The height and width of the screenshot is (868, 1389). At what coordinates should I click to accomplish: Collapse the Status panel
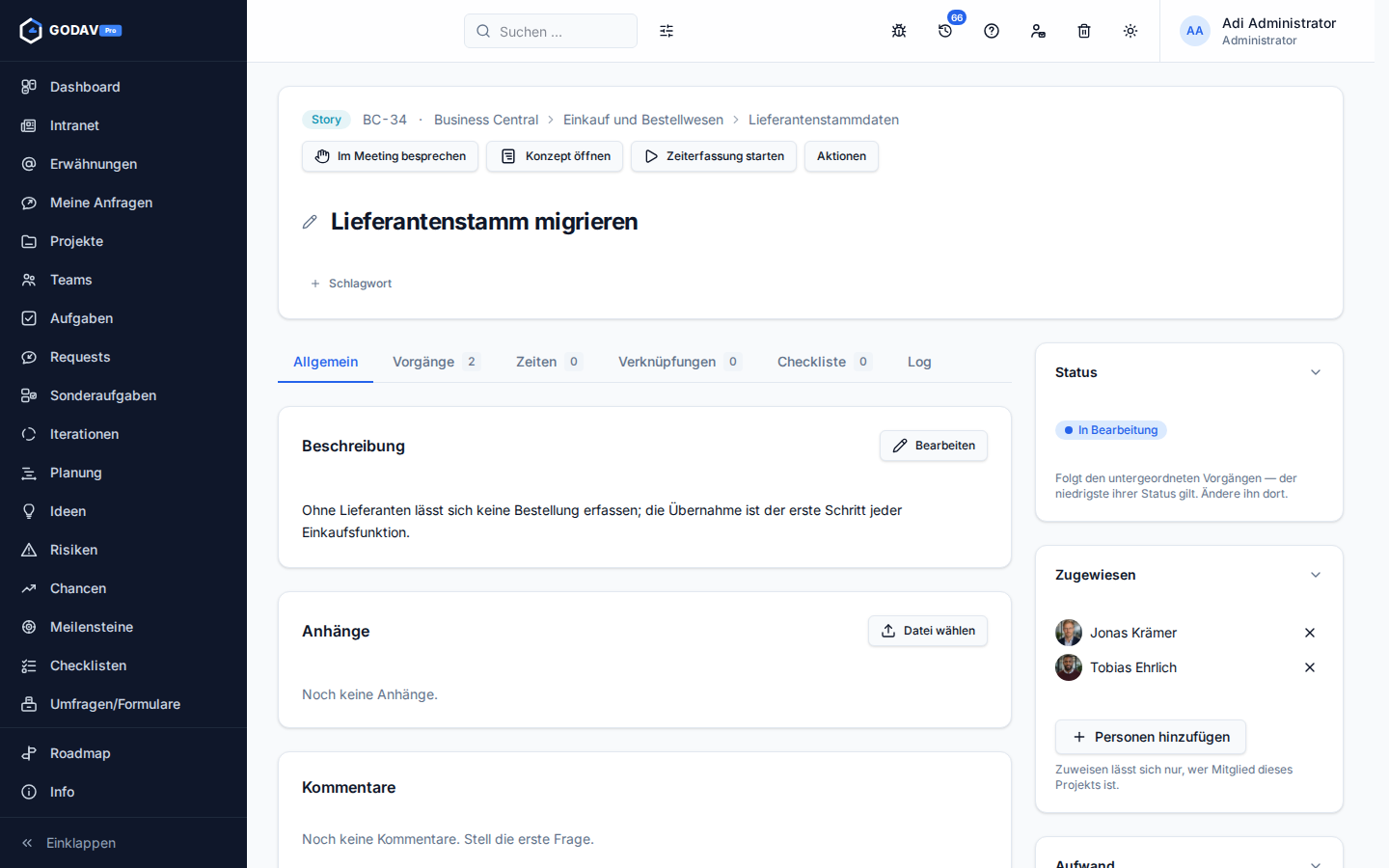(1316, 372)
